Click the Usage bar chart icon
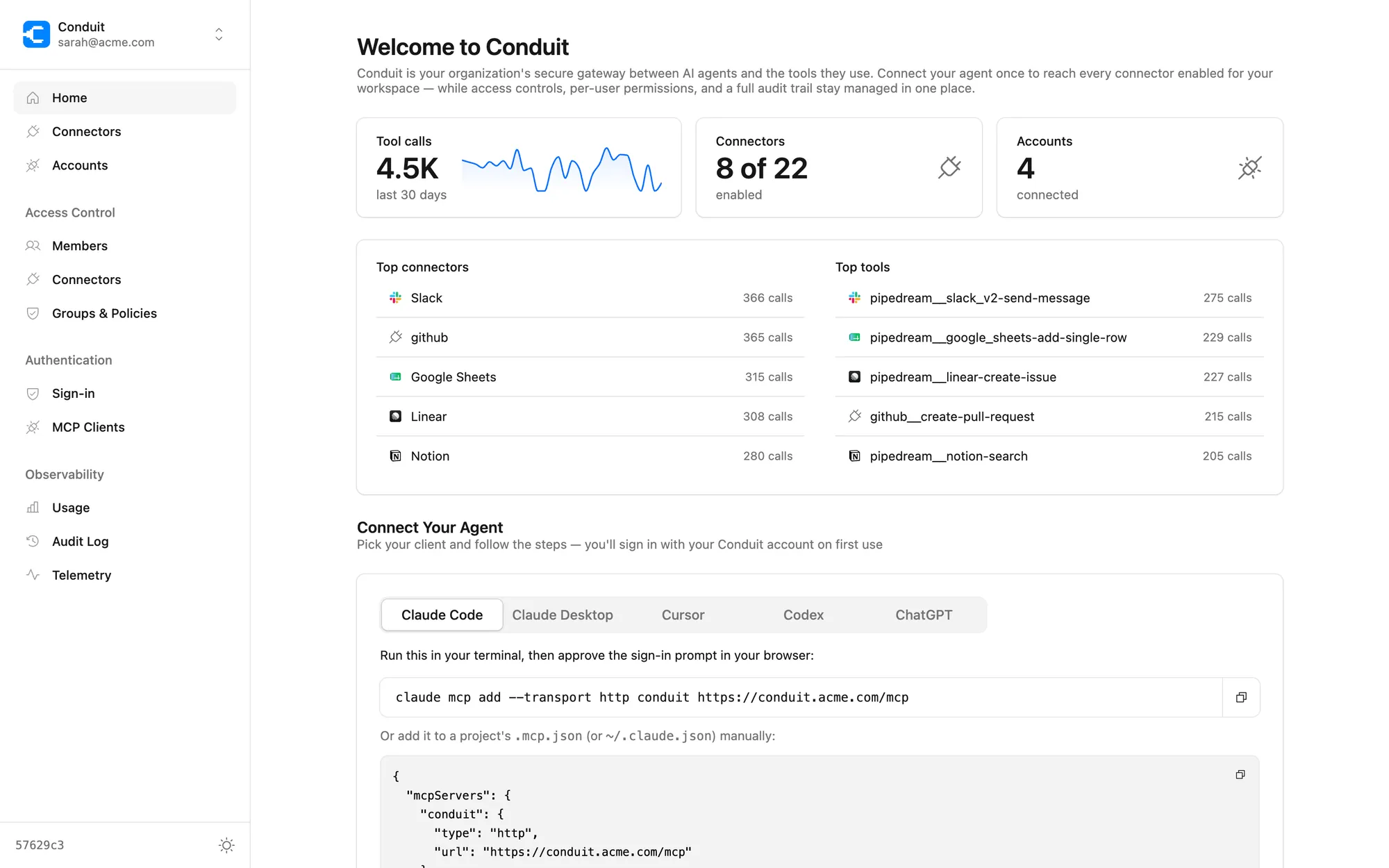The height and width of the screenshot is (868, 1389). (33, 508)
